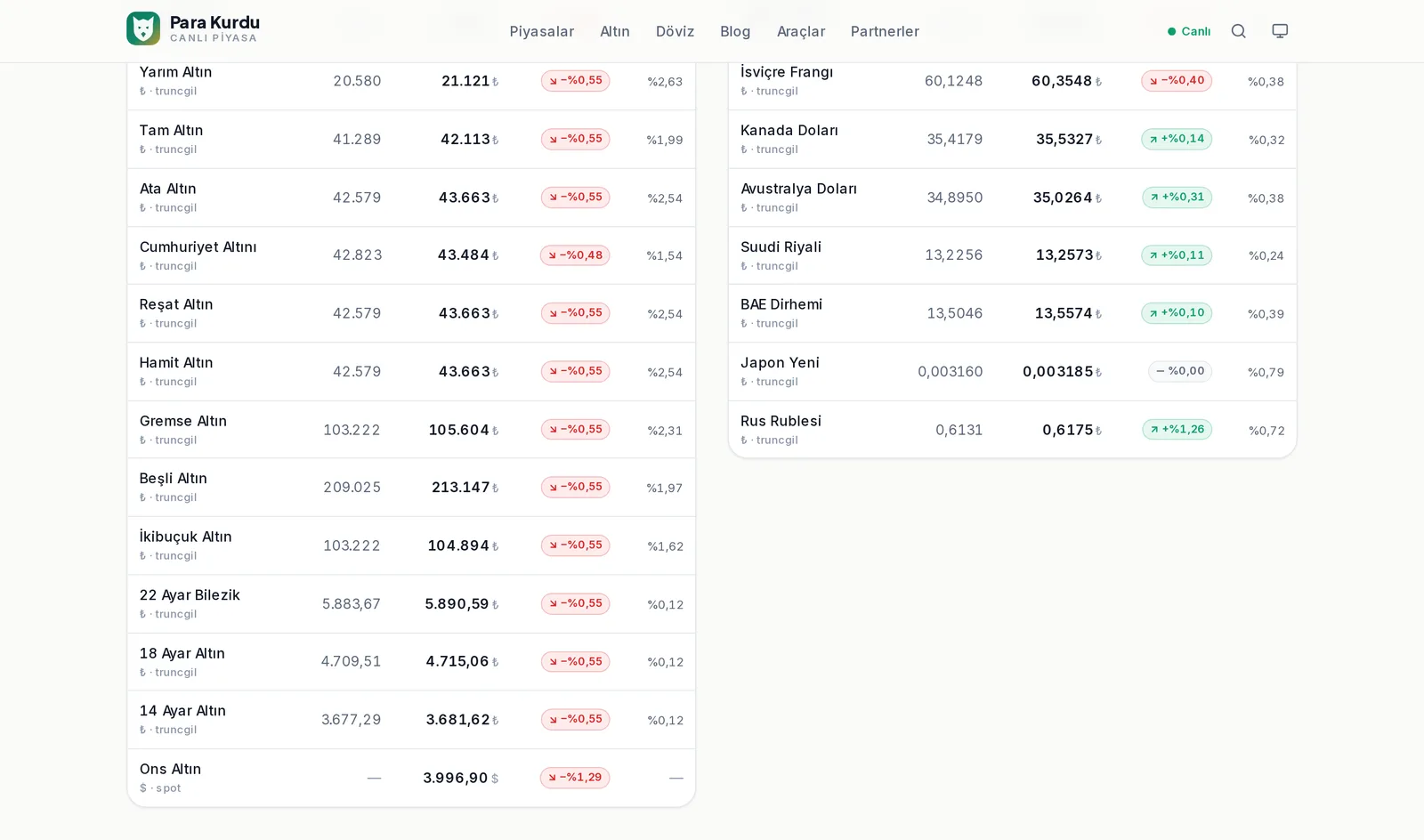Viewport: 1424px width, 840px height.
Task: Click the Kanada Doları +%0,14 badge
Action: 1177,139
